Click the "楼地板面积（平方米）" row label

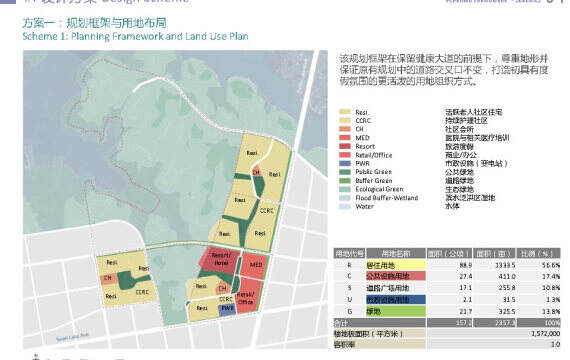(x=368, y=333)
